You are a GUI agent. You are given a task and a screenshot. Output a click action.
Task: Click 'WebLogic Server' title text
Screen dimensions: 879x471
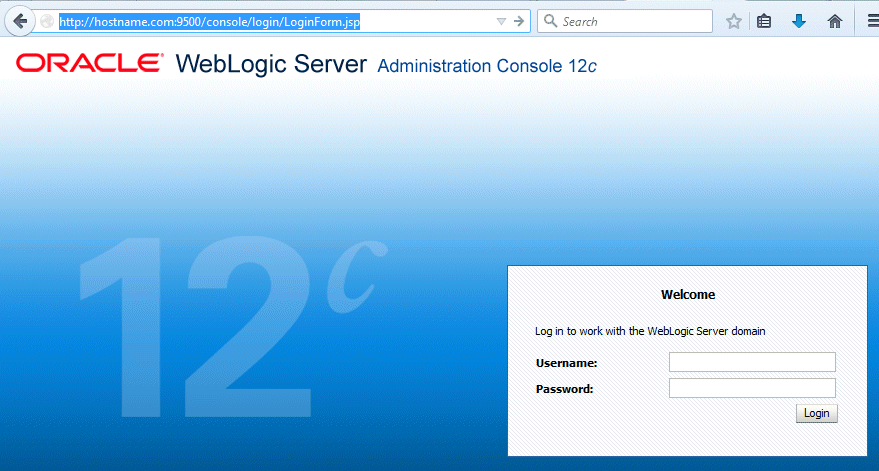(271, 64)
